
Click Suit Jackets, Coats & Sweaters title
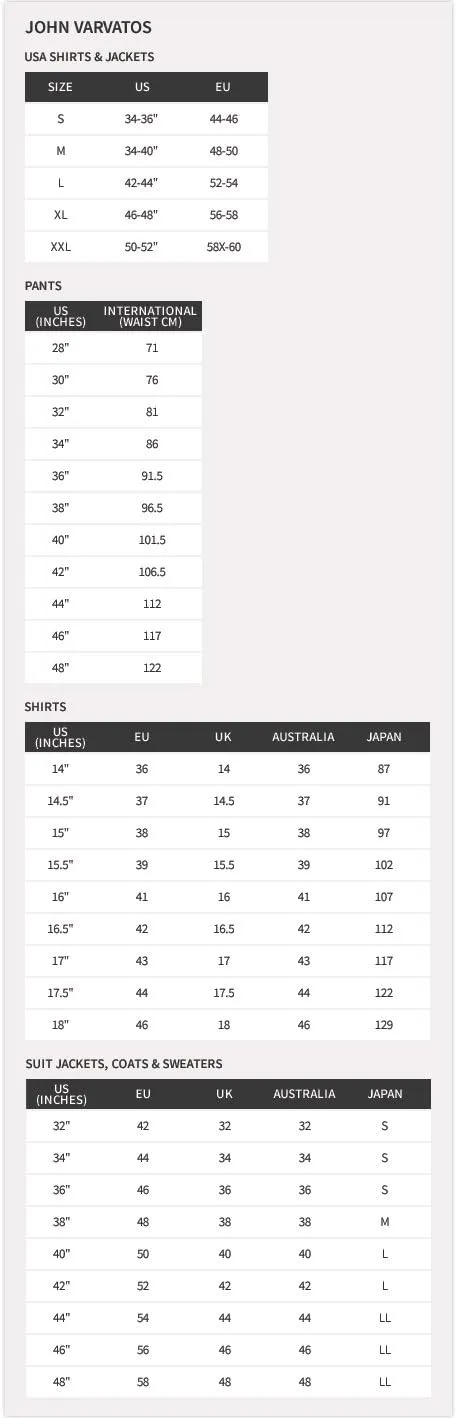[124, 1064]
